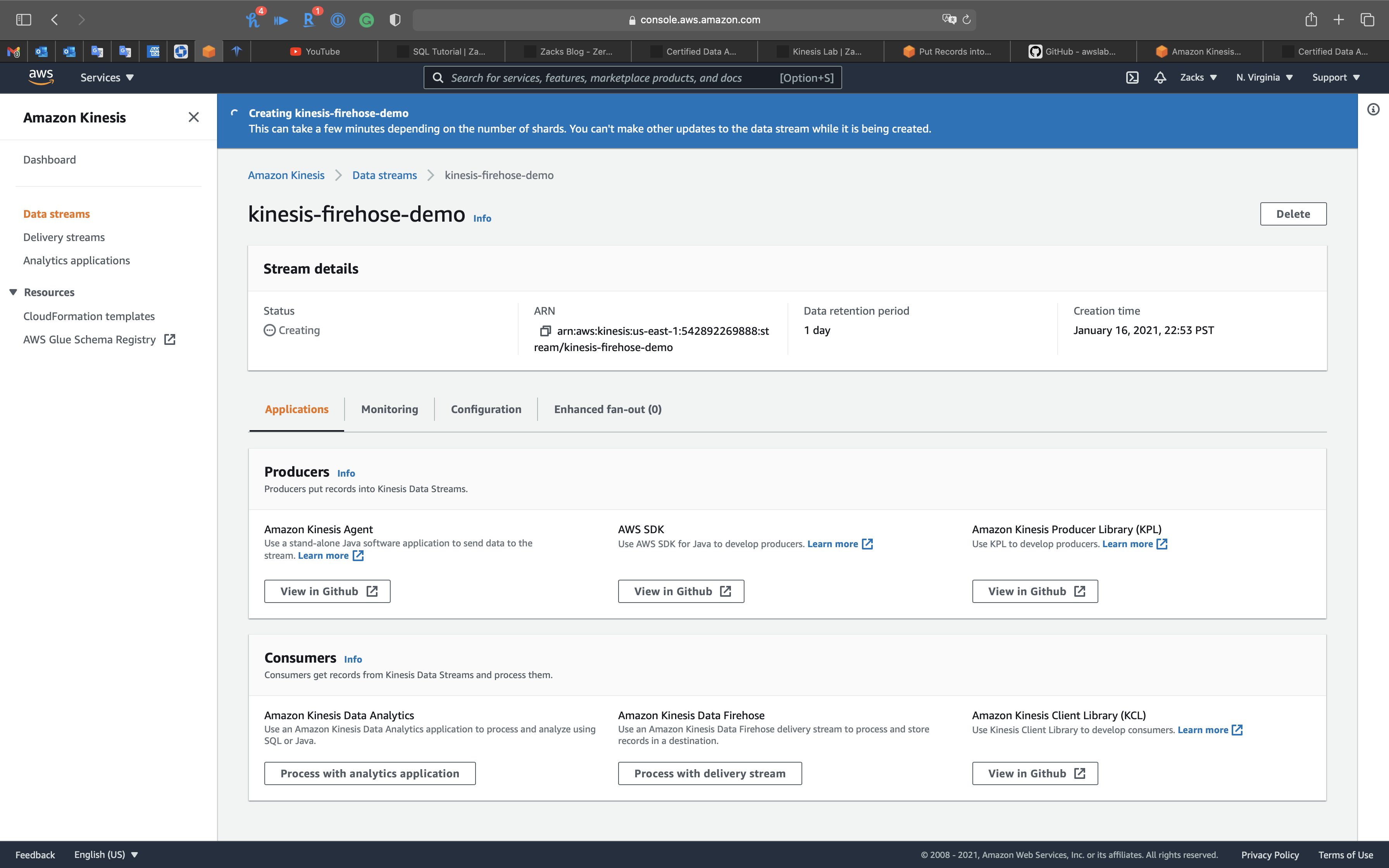The image size is (1389, 868).
Task: Collapse the Resources section in sidebar
Action: tap(13, 292)
